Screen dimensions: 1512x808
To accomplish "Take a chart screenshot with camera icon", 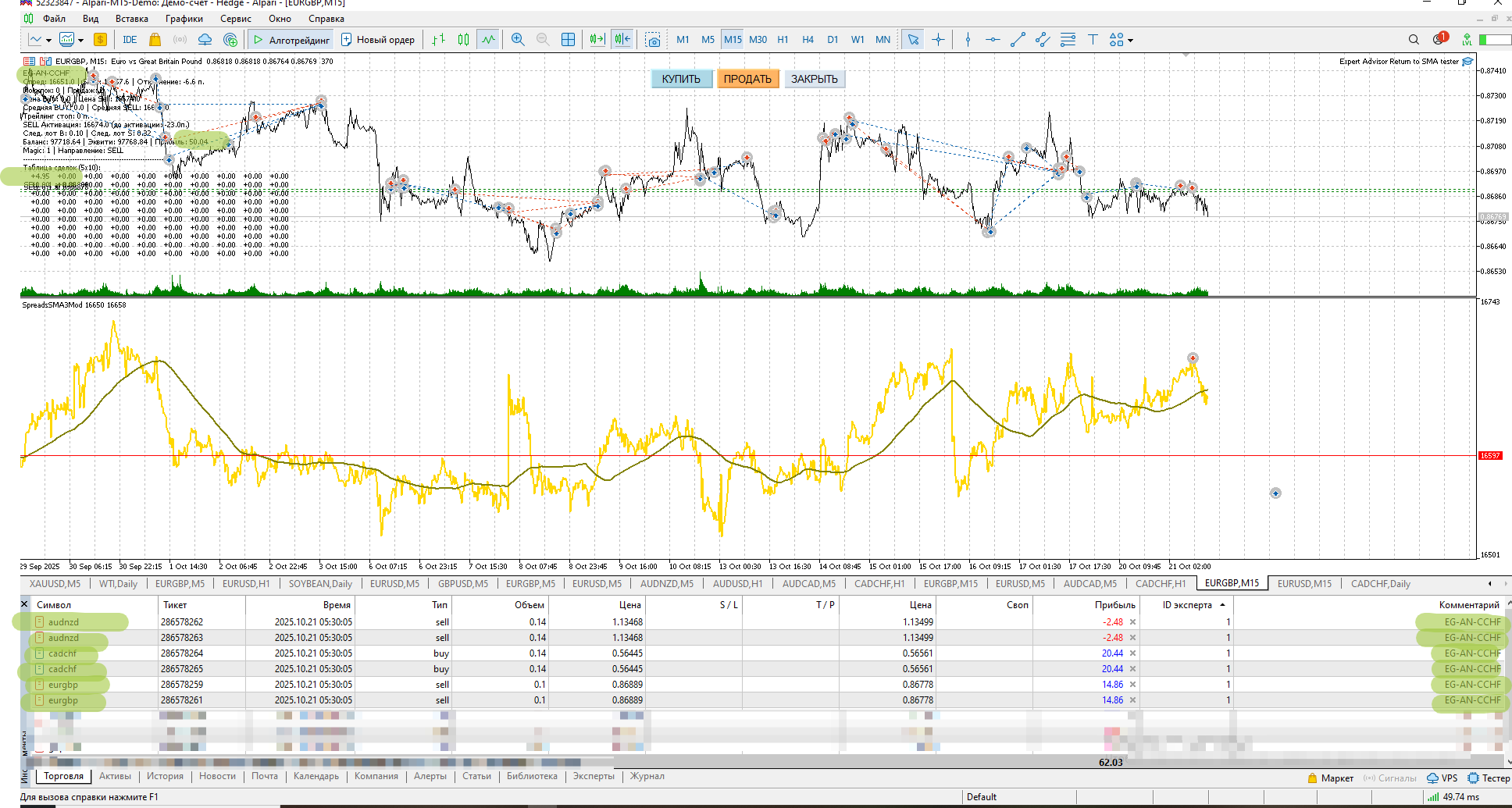I will click(653, 40).
